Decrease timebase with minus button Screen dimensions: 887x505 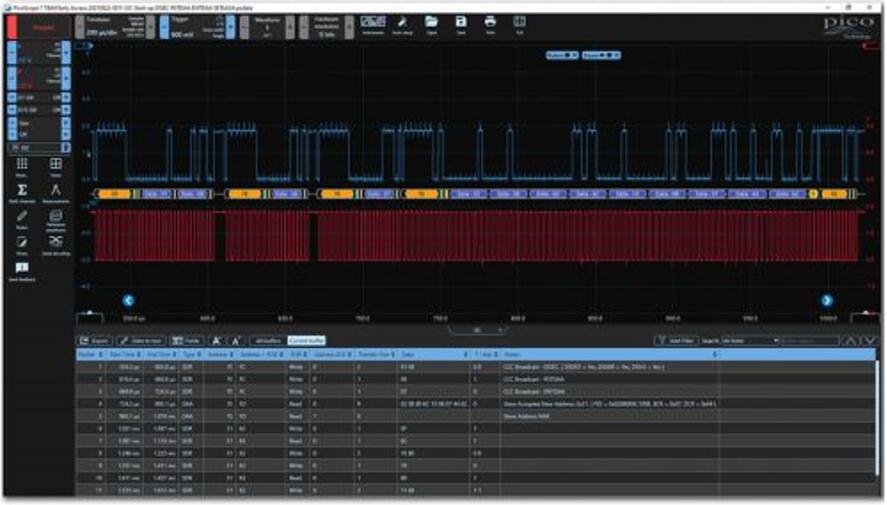pyautogui.click(x=80, y=27)
